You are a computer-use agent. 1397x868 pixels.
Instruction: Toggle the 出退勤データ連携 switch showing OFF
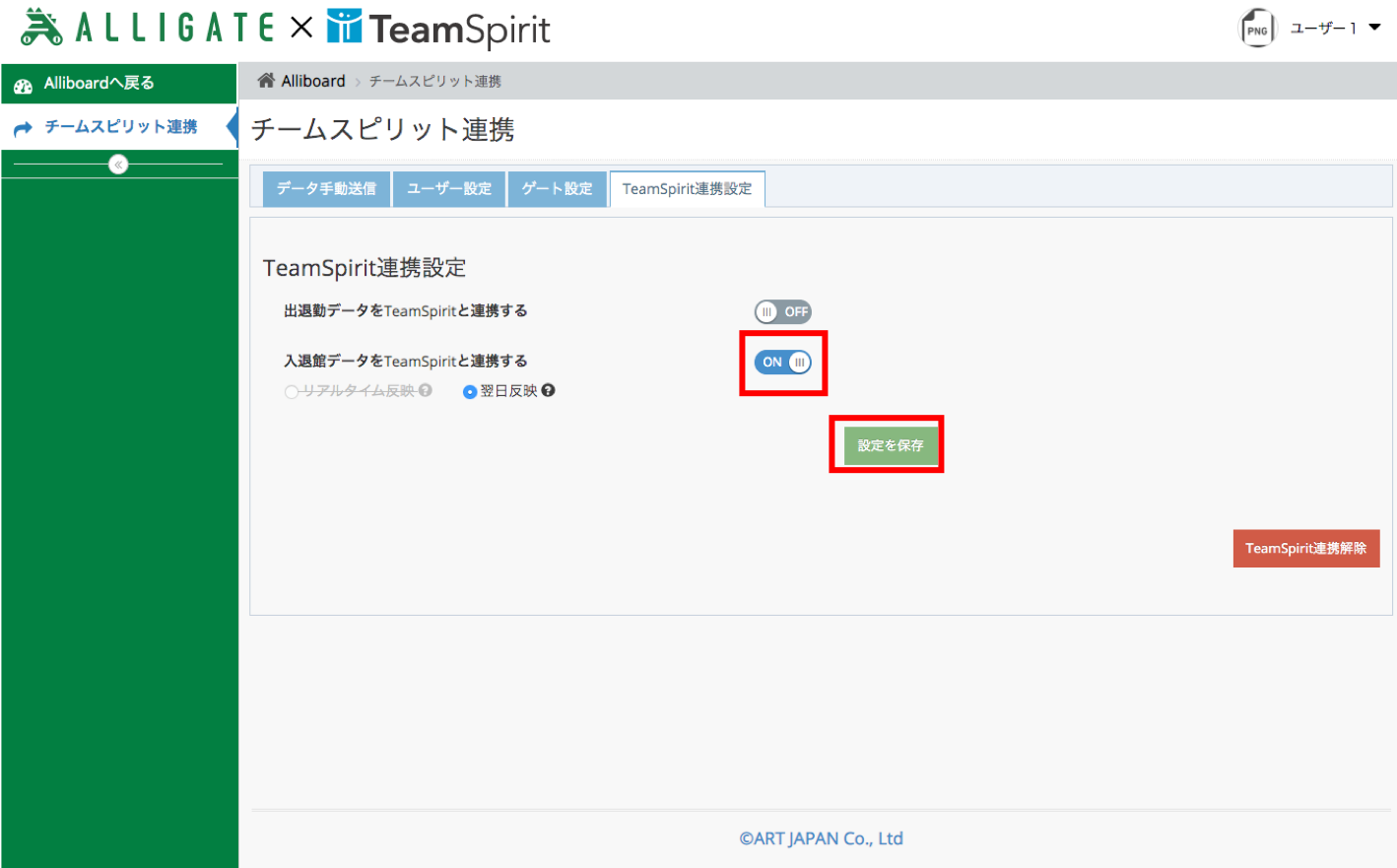(783, 311)
